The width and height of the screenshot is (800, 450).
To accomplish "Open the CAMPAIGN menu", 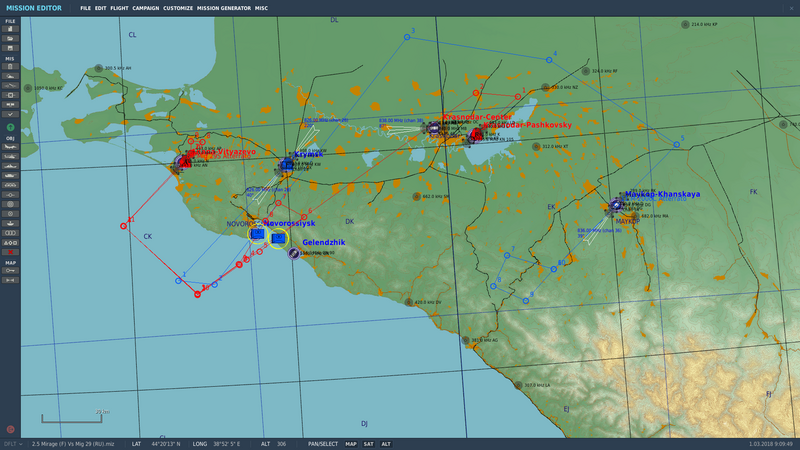I will 146,7.
